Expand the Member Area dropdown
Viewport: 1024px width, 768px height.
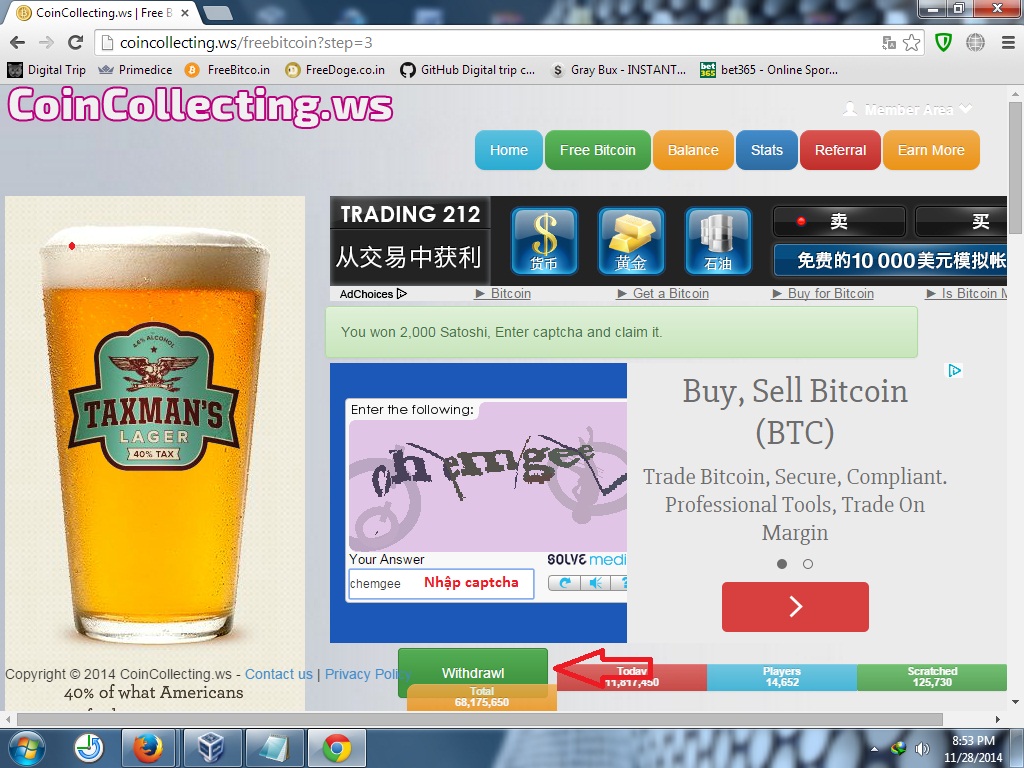[908, 109]
